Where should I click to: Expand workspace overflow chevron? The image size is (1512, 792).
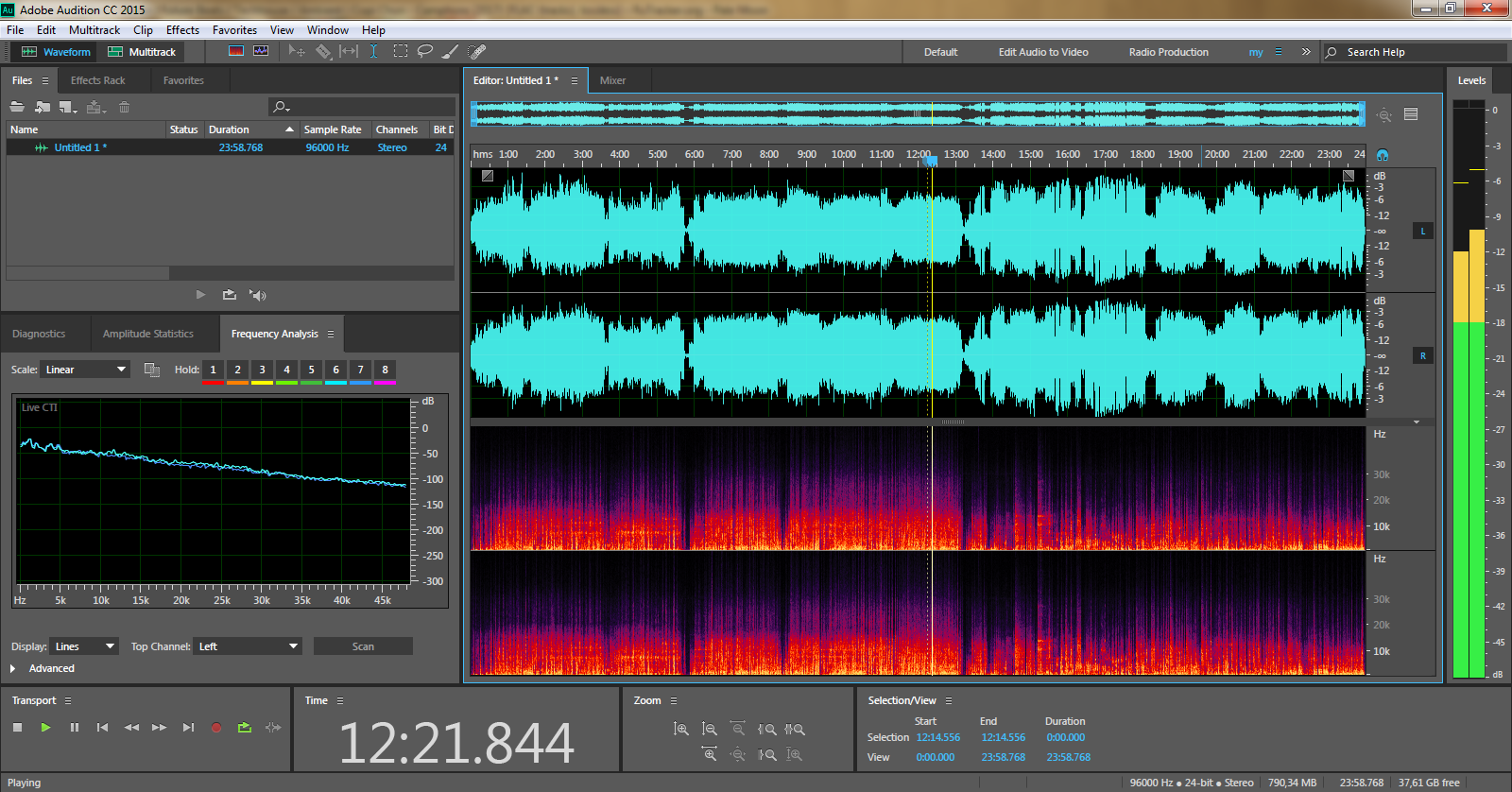click(1306, 52)
